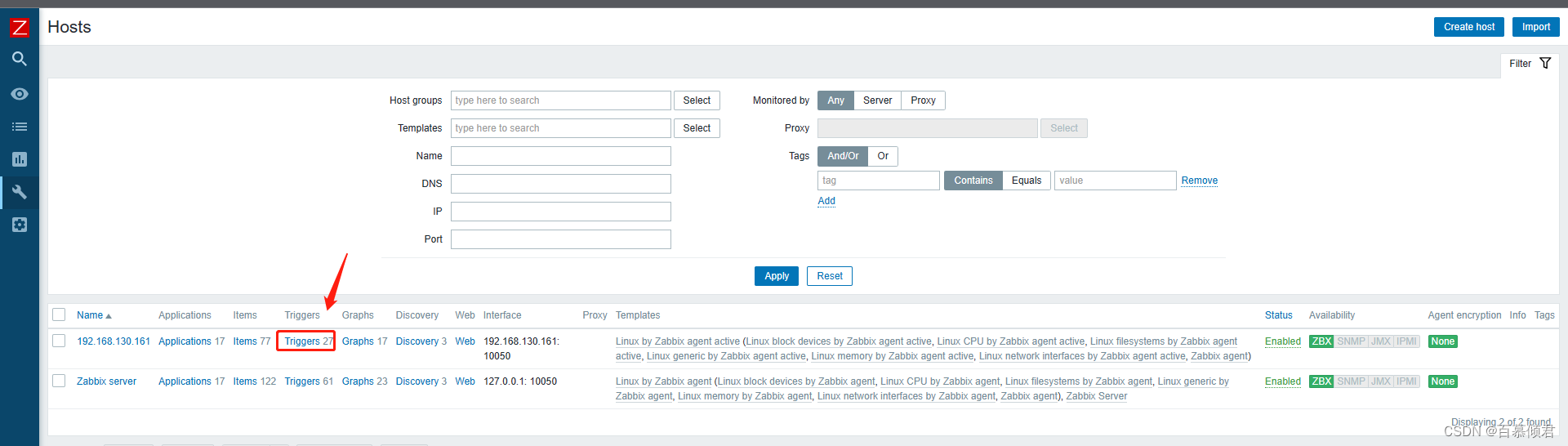1568x446 pixels.
Task: Open Items for 192.168.130.161
Action: click(x=245, y=341)
